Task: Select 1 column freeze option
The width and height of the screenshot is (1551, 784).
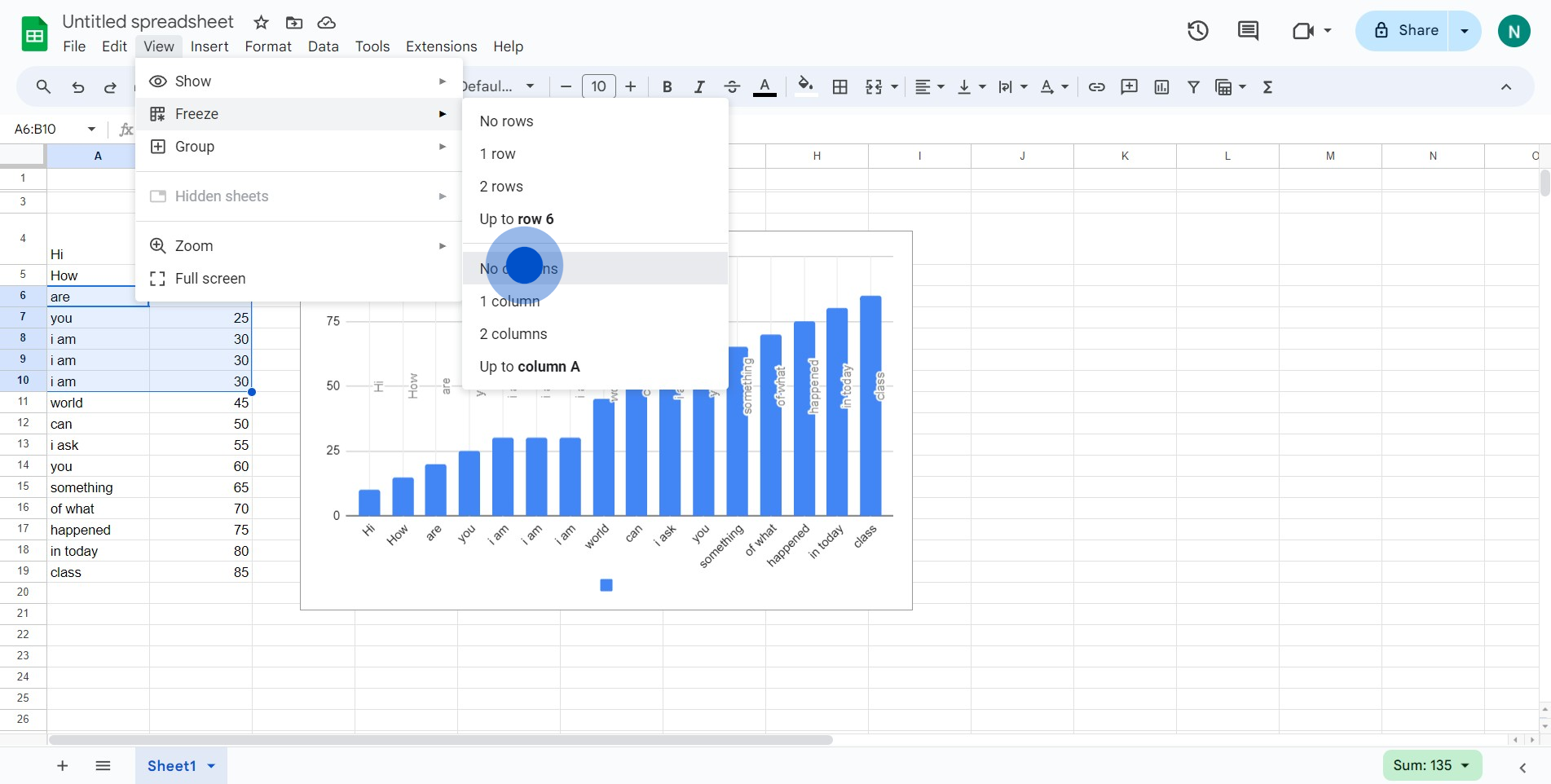Action: tap(595, 302)
